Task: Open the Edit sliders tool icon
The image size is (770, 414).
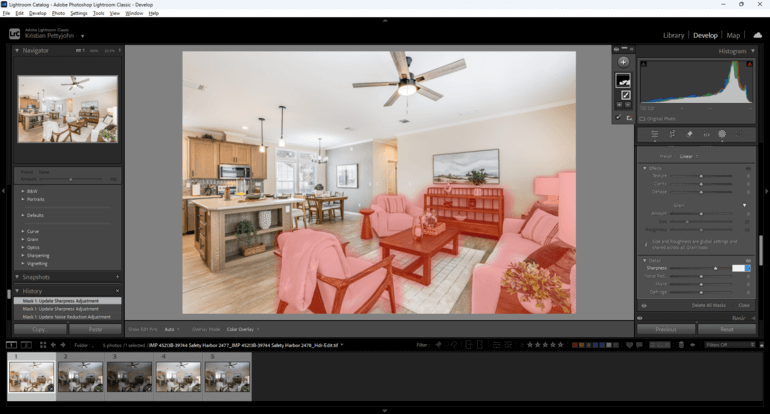Action: [x=655, y=133]
